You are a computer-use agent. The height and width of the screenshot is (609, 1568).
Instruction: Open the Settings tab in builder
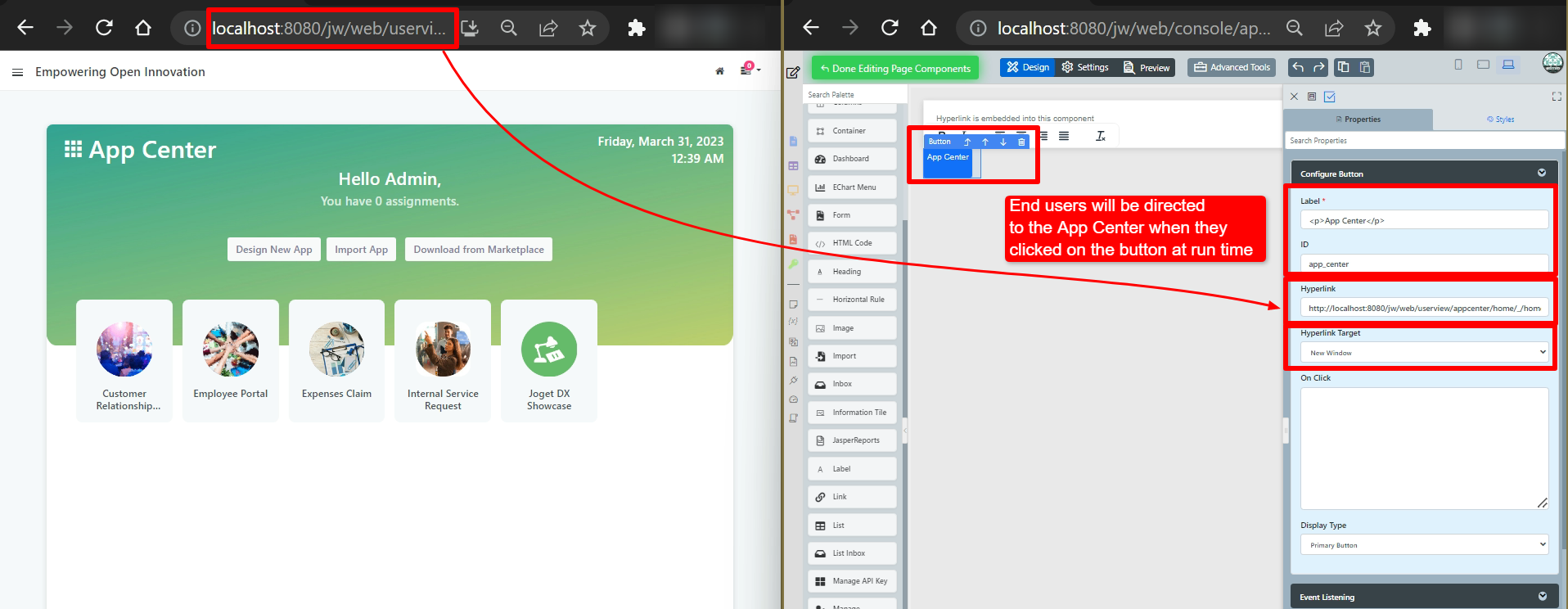[1085, 67]
